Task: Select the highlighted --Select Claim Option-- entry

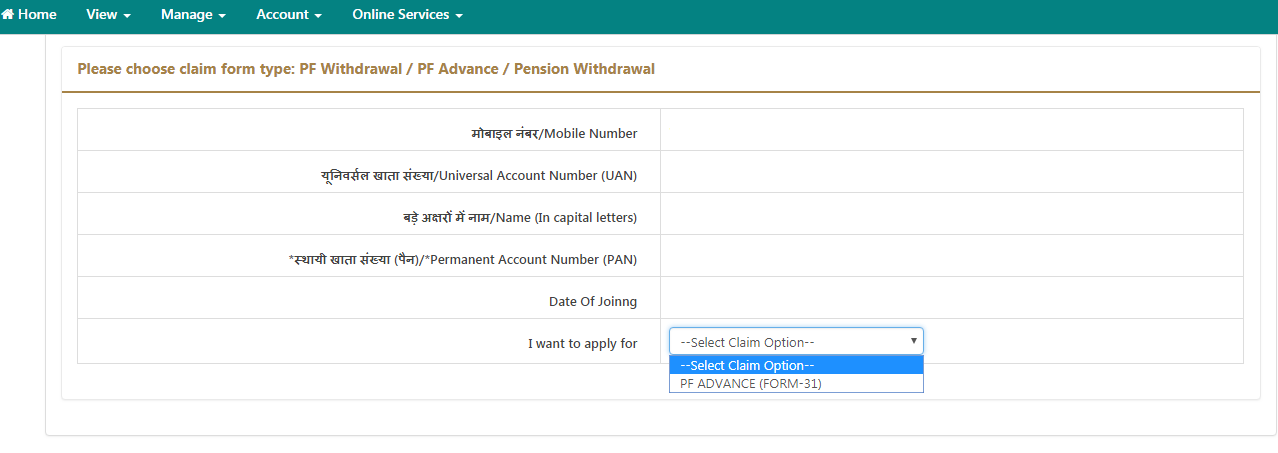Action: tap(796, 365)
